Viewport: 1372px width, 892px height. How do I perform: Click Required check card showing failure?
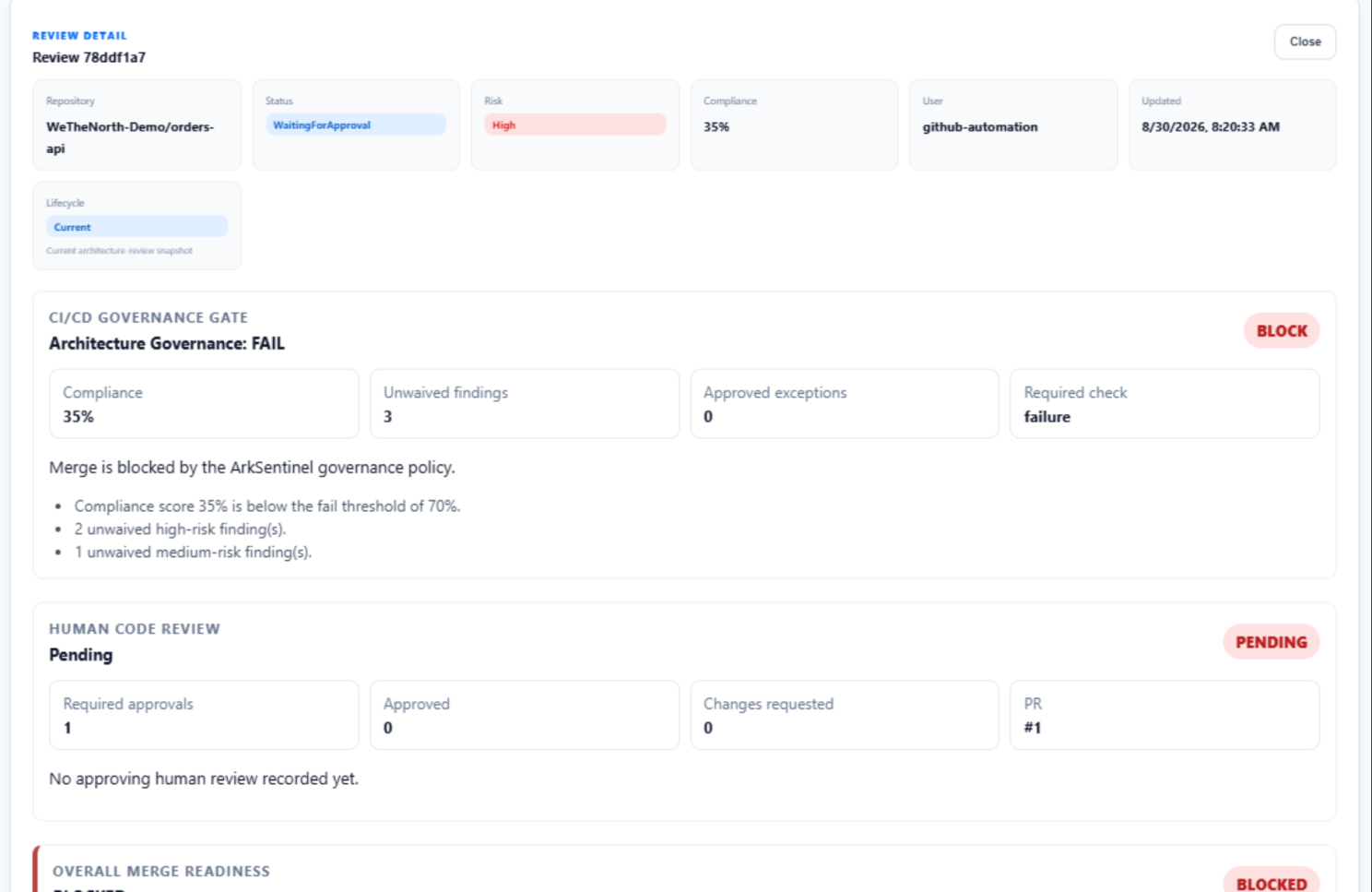1165,404
